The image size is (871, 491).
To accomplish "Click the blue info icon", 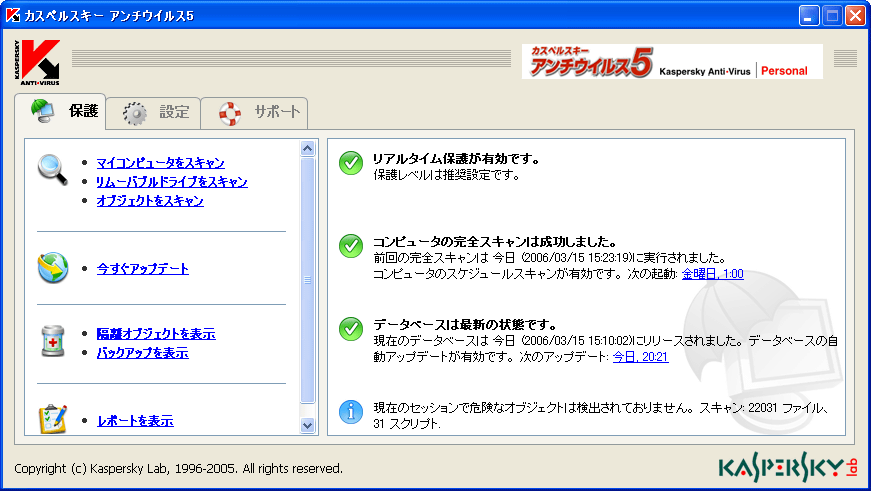I will click(351, 412).
